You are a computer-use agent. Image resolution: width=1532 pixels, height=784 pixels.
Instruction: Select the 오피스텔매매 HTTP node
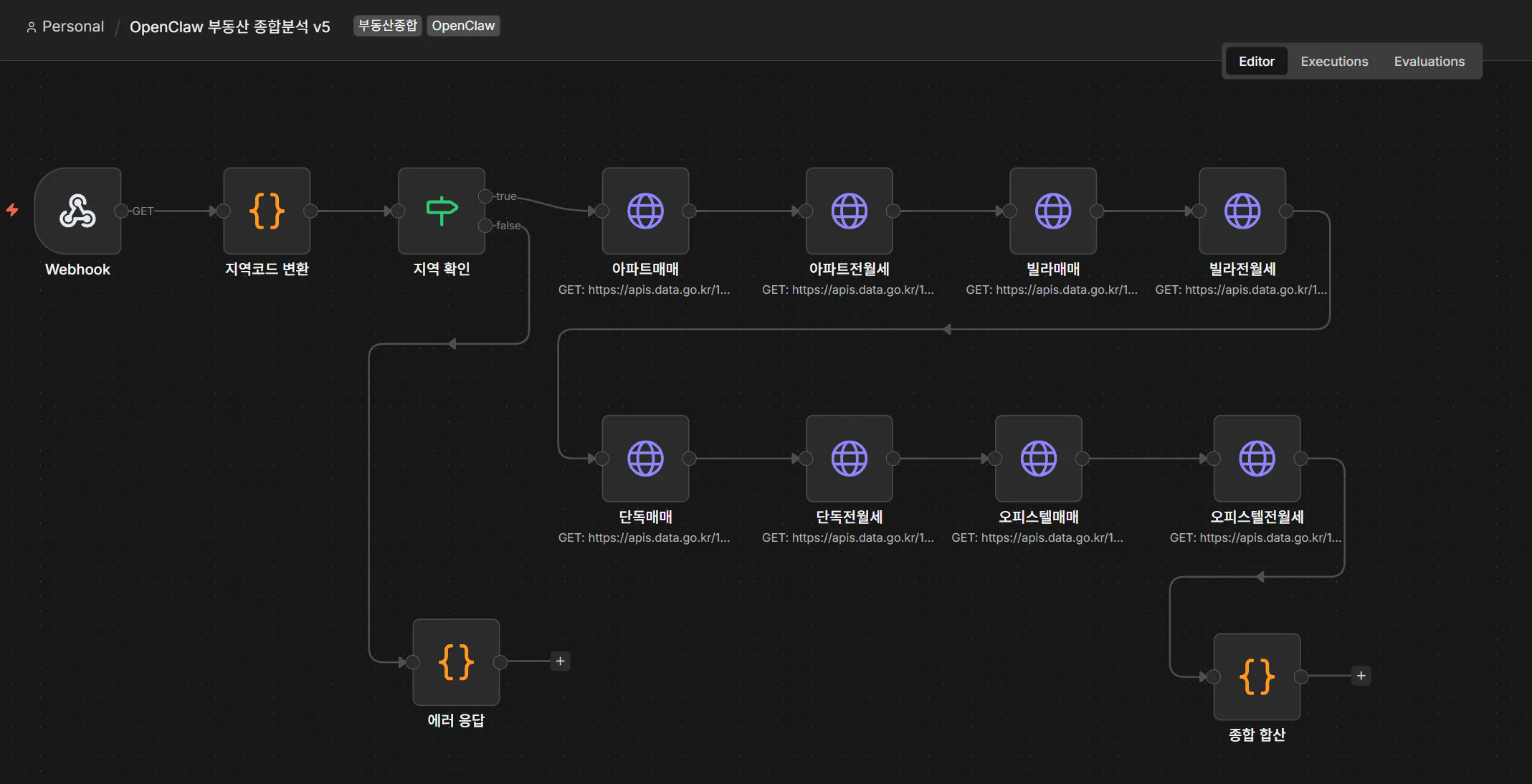point(1038,459)
